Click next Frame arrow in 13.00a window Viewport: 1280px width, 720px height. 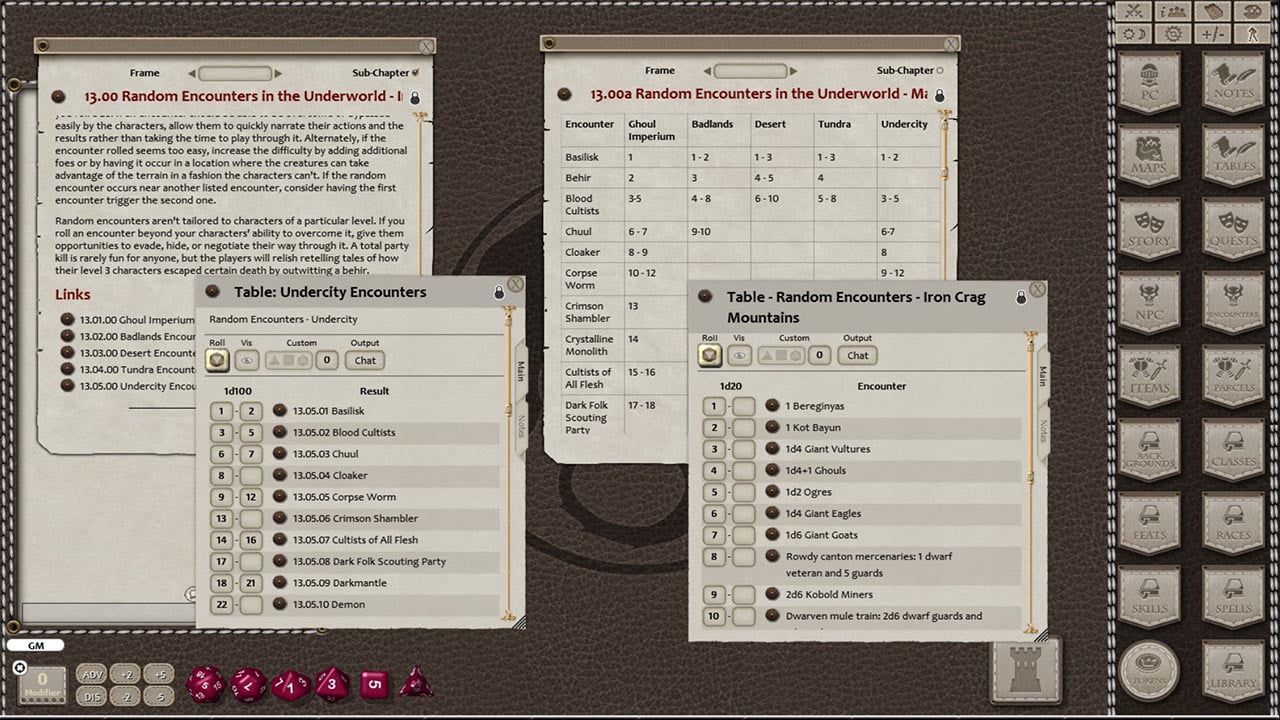pos(792,71)
